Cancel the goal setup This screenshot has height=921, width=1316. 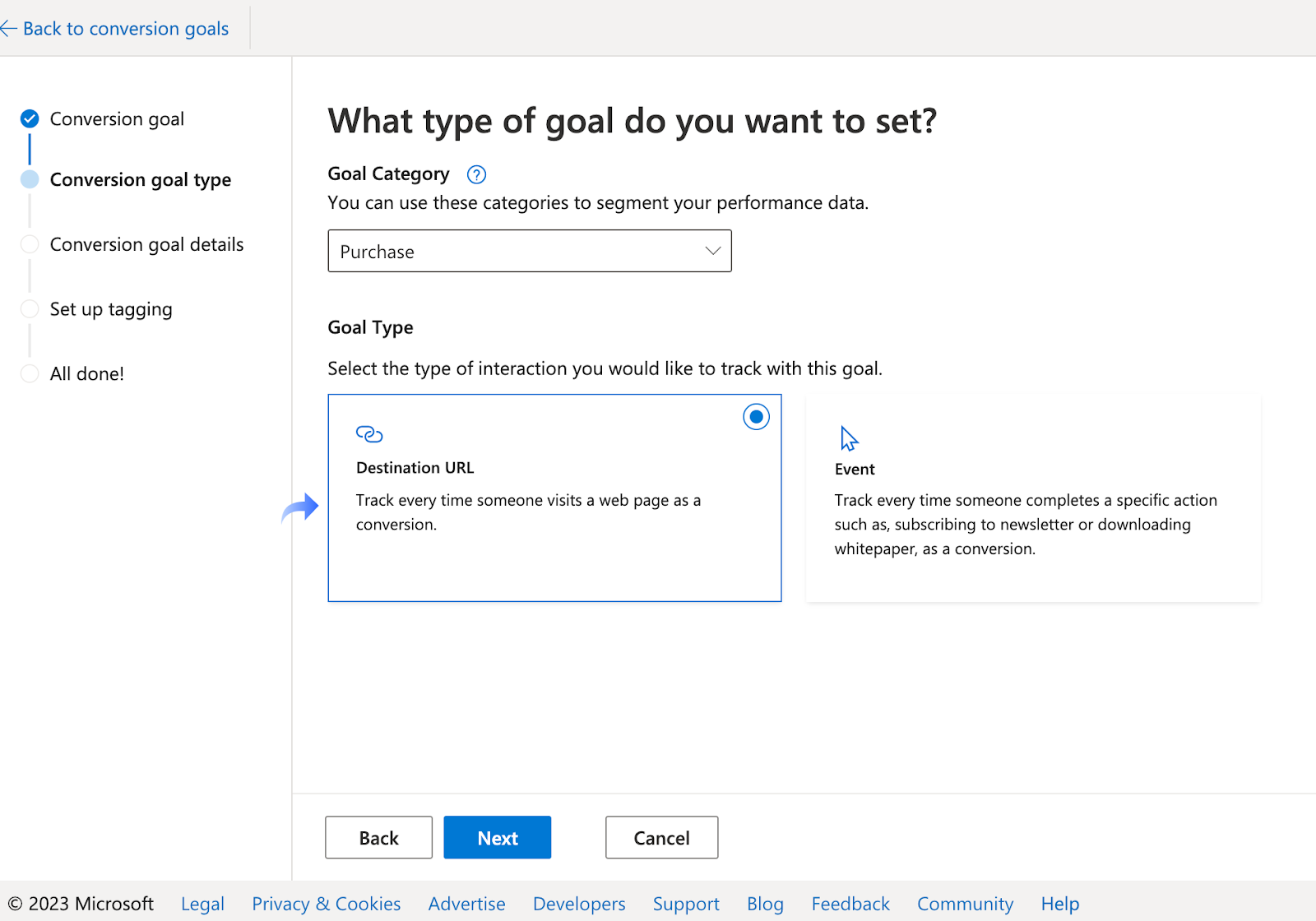661,837
